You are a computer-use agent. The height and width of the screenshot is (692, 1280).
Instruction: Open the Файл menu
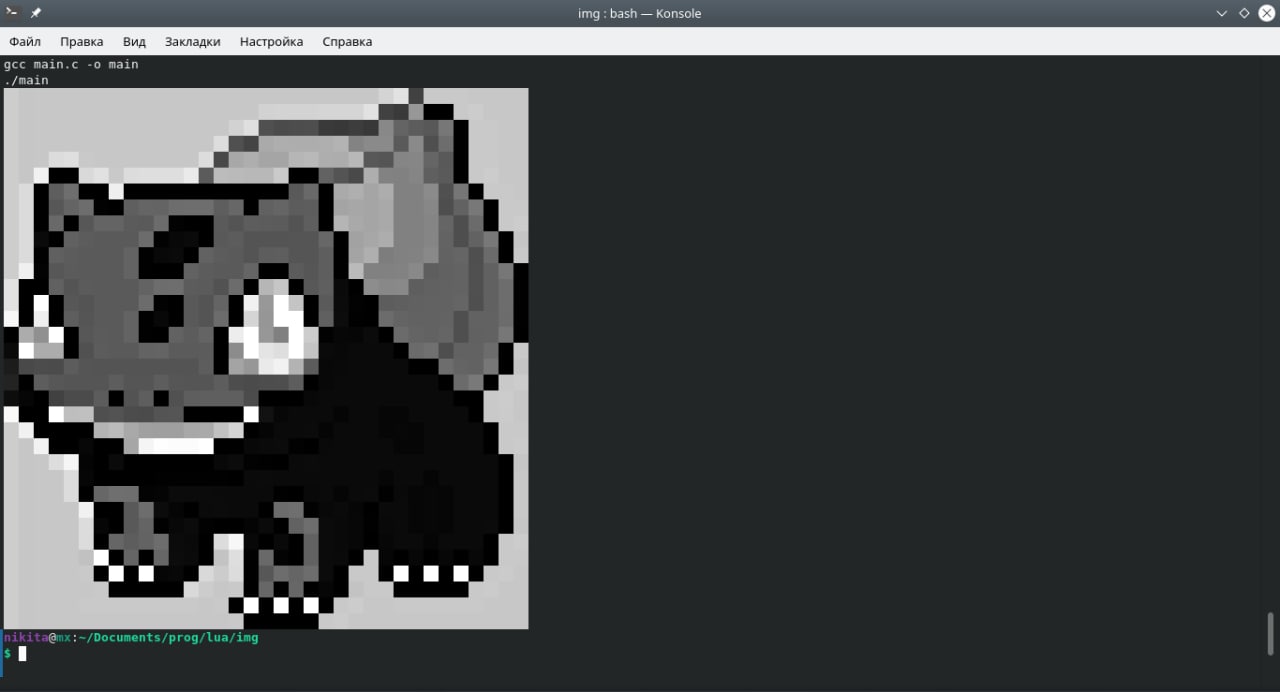click(x=25, y=41)
